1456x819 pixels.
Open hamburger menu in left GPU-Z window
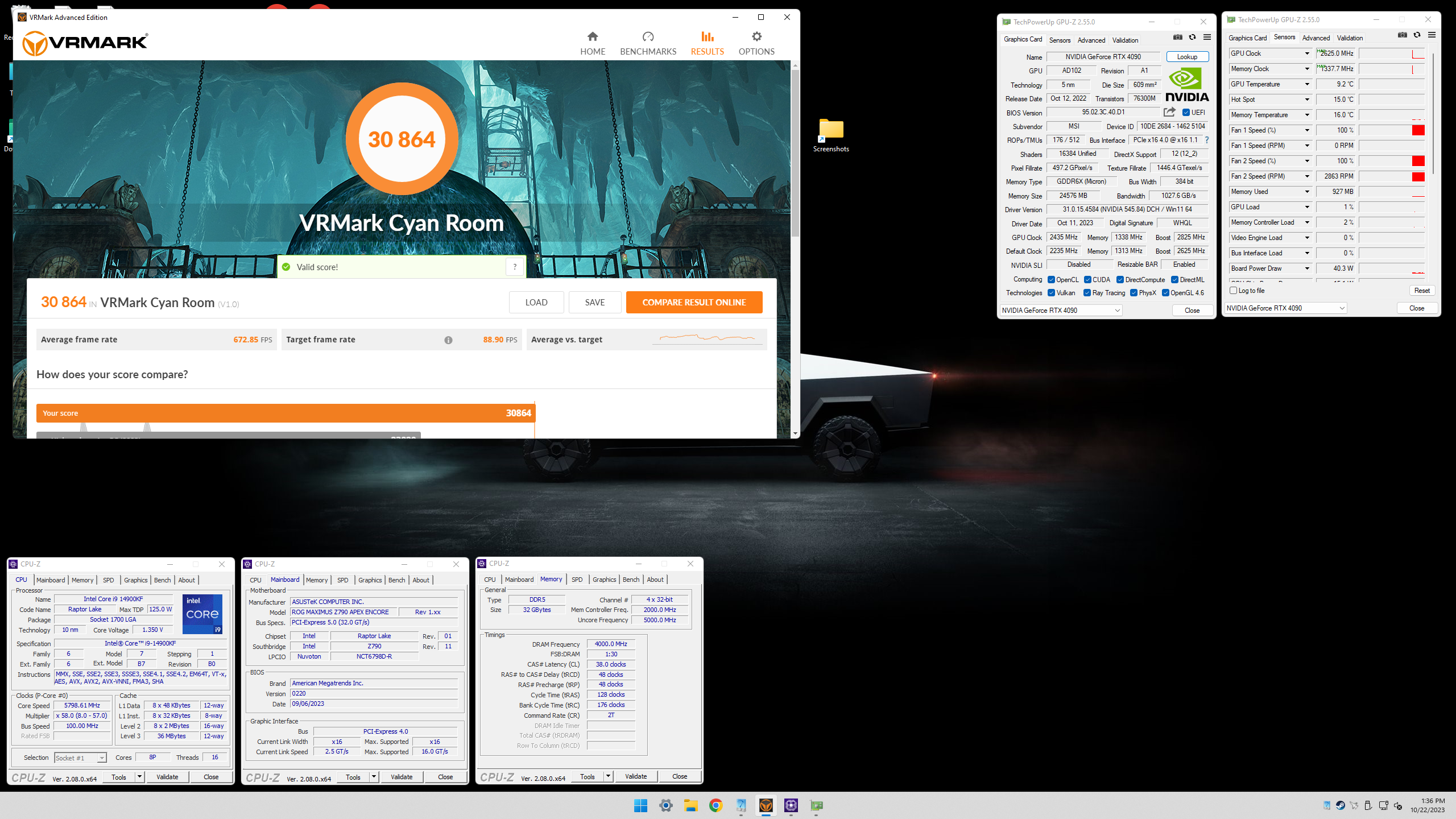click(1207, 38)
